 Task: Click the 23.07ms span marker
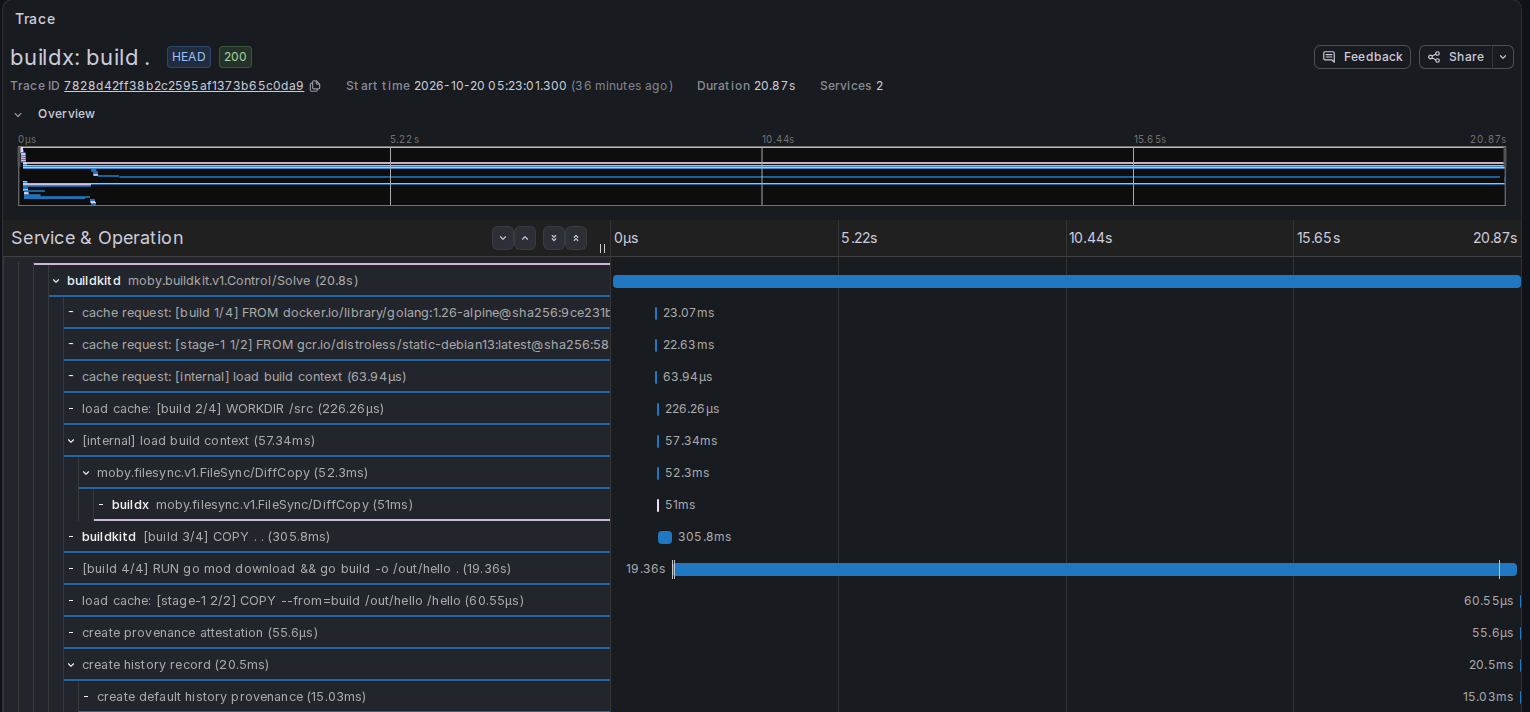pos(656,313)
